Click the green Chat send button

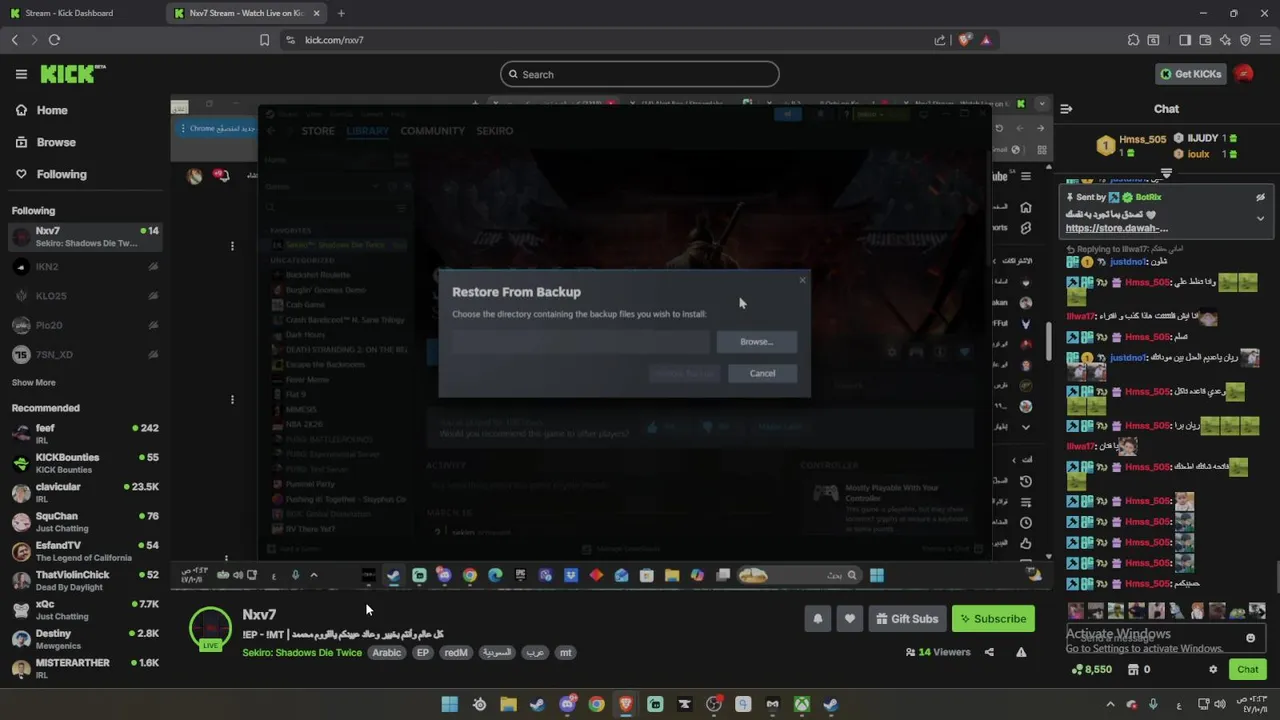pyautogui.click(x=1248, y=670)
